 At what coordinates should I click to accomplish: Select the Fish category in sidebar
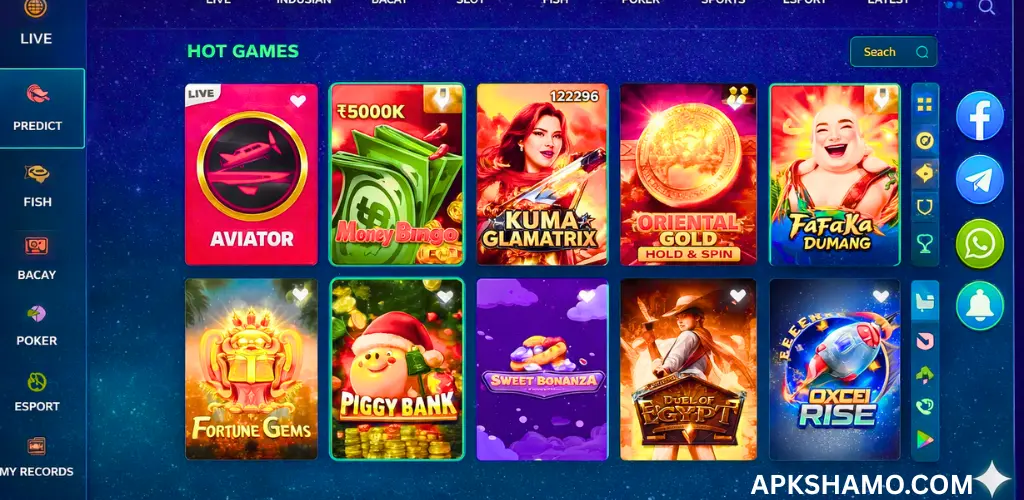(37, 185)
